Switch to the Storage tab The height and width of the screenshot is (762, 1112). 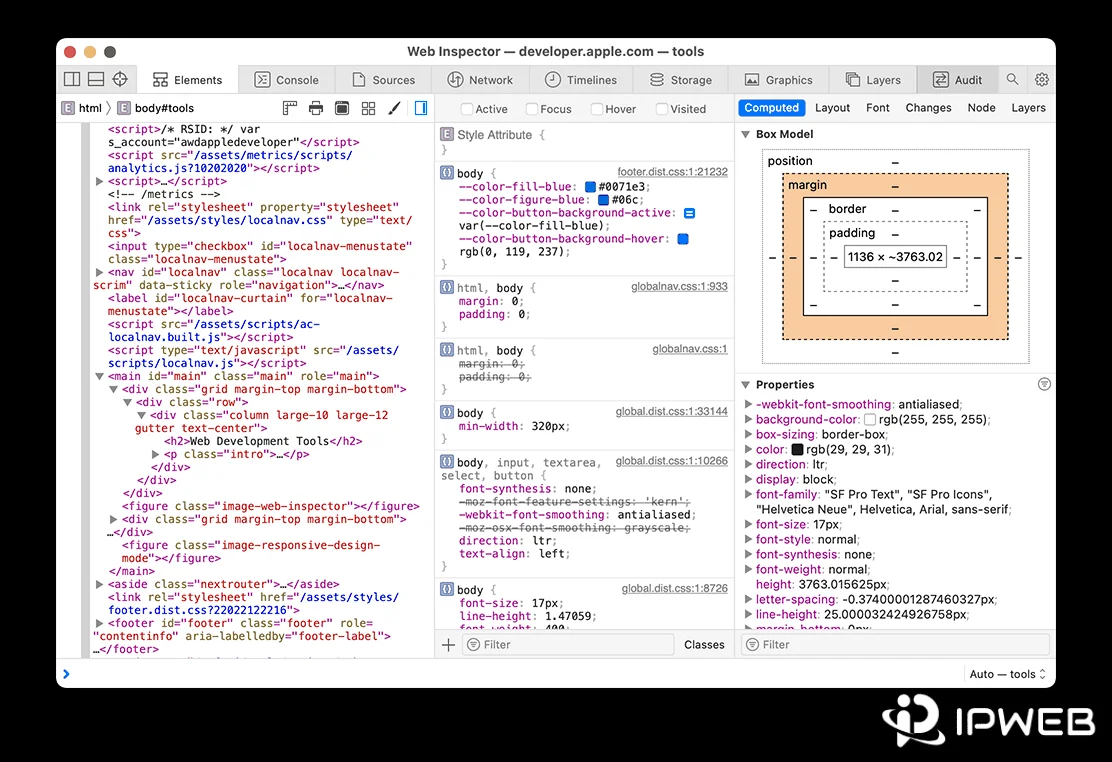[681, 79]
